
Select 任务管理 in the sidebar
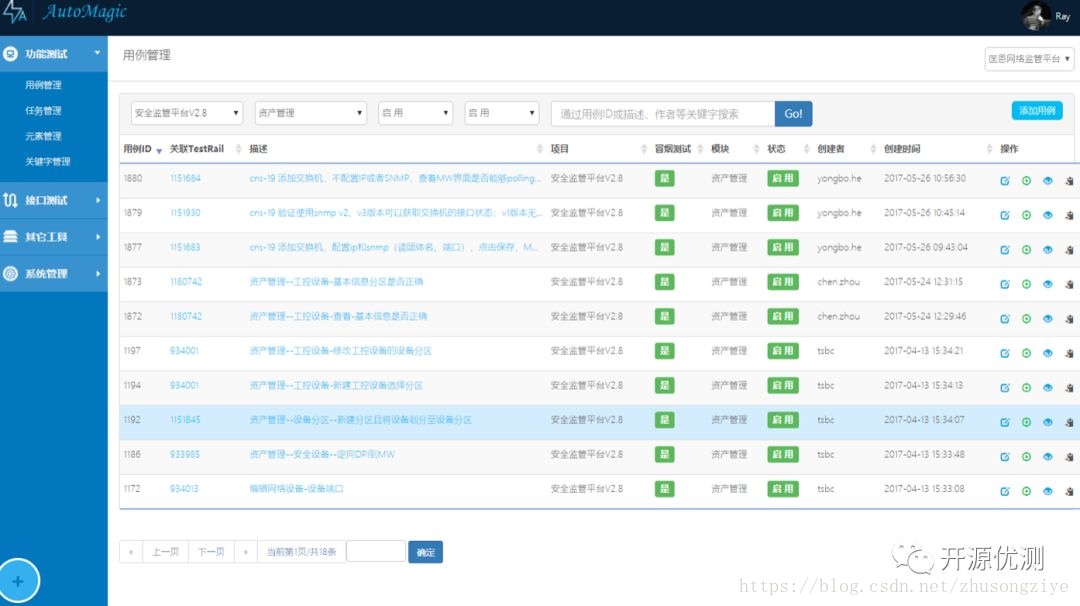(43, 110)
